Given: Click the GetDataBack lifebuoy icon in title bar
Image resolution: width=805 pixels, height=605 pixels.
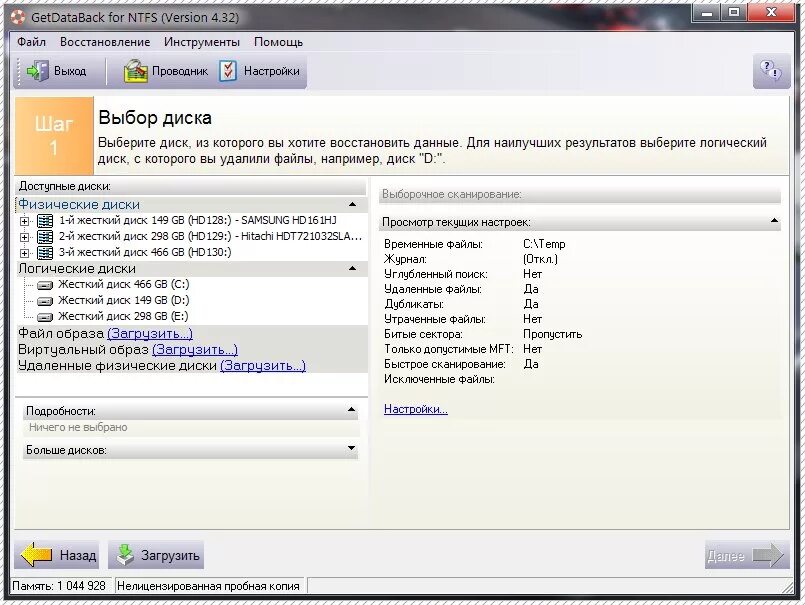Looking at the screenshot, I should click(18, 17).
